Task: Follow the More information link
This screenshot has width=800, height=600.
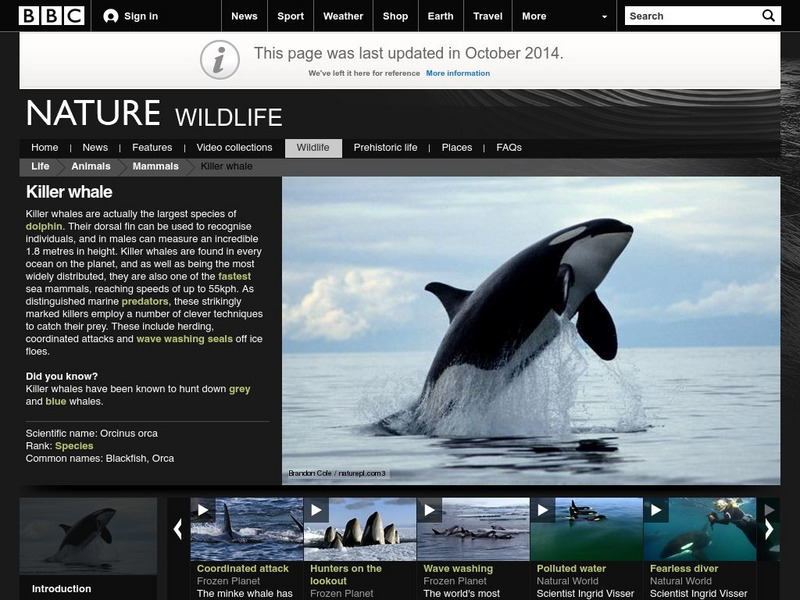Action: click(458, 73)
